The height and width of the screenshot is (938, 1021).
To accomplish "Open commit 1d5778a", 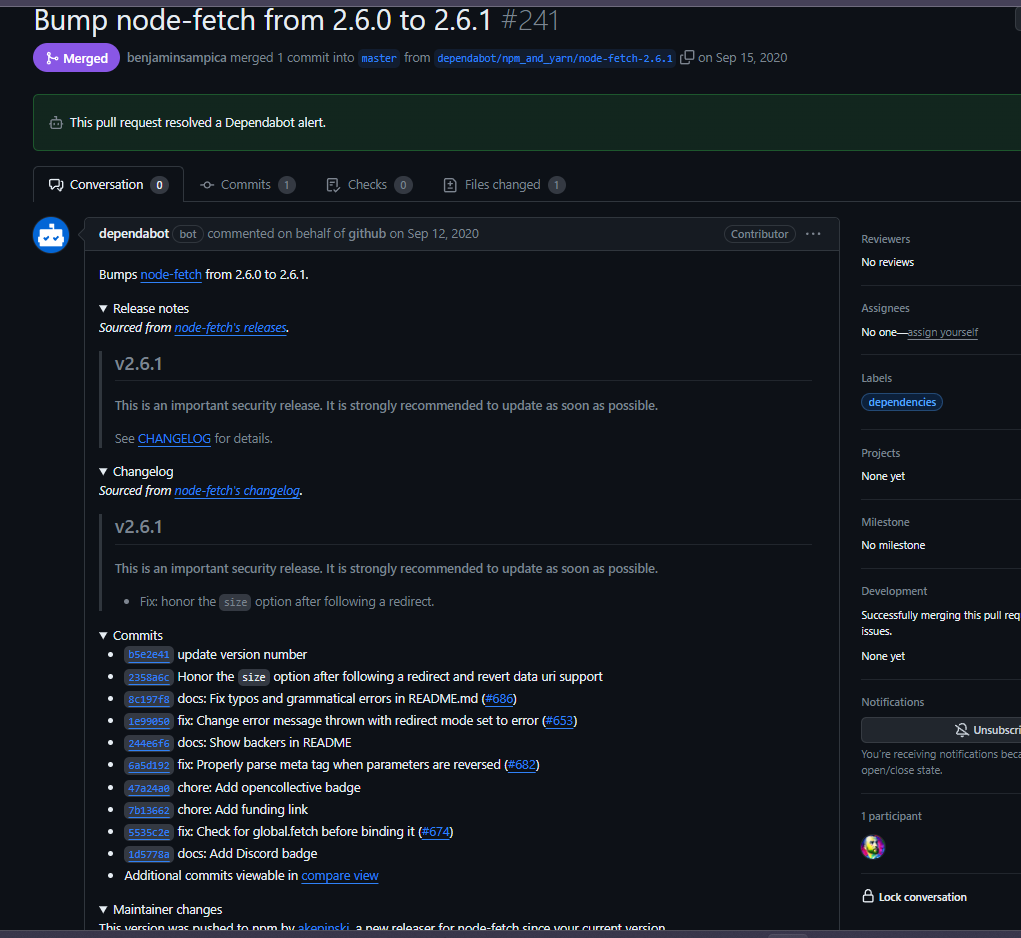I will click(148, 854).
